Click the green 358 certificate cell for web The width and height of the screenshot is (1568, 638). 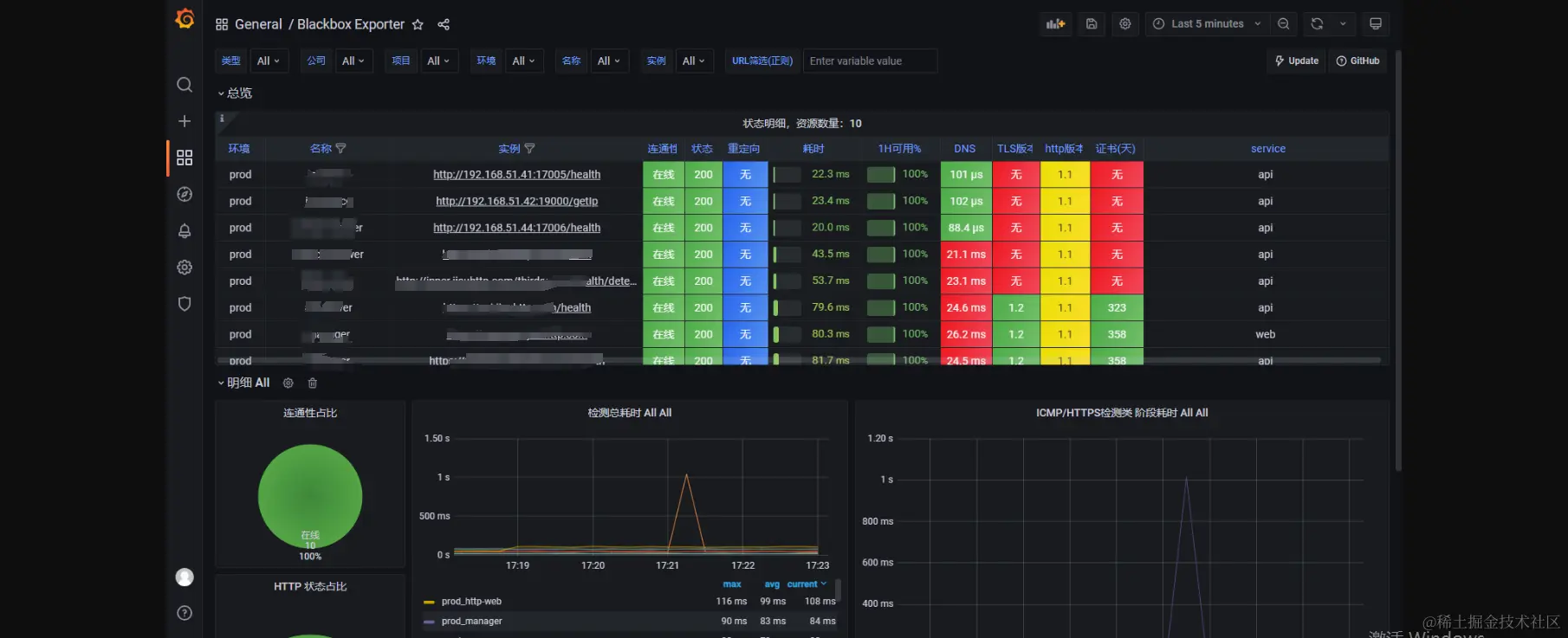tap(1117, 334)
